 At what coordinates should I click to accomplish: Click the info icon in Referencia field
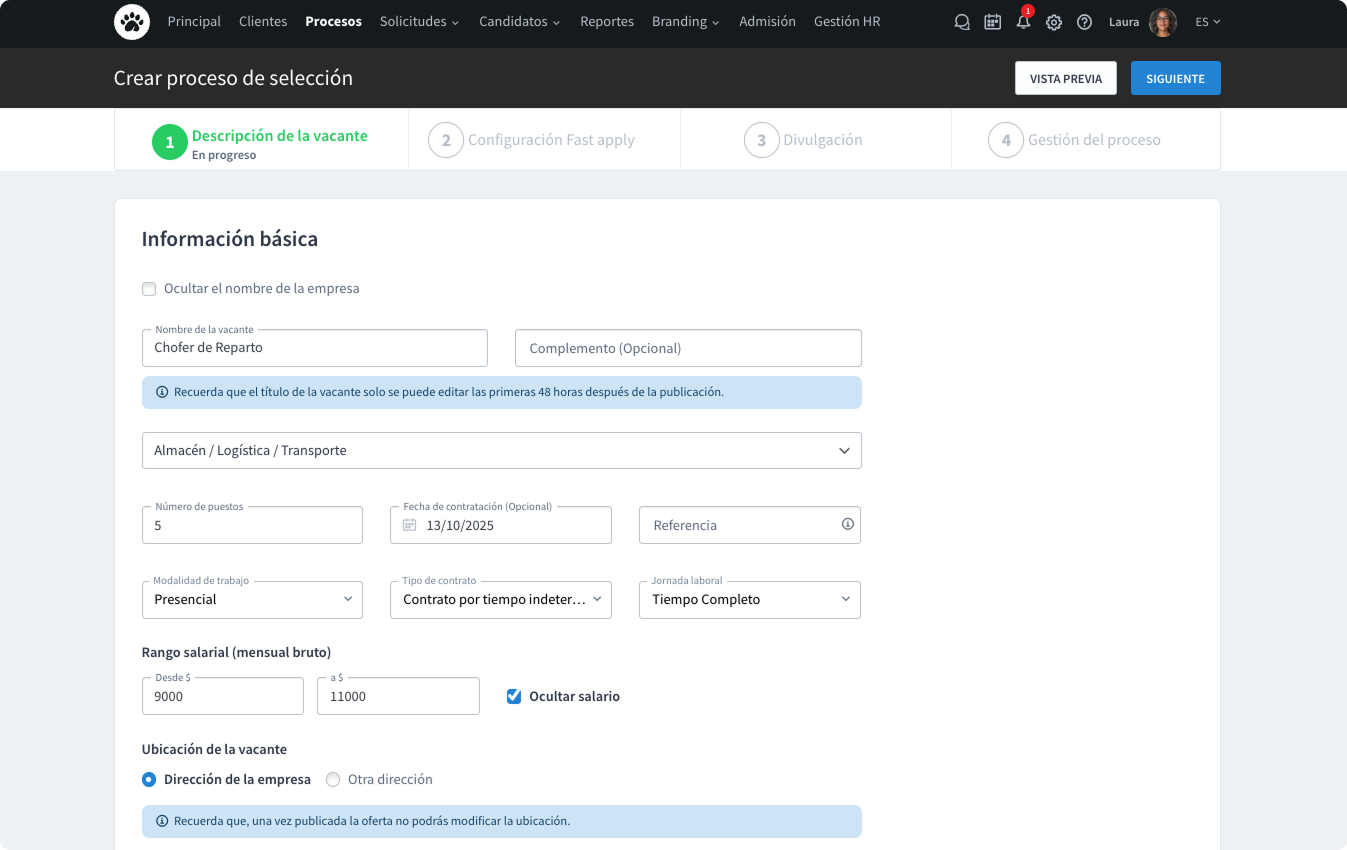coord(847,524)
